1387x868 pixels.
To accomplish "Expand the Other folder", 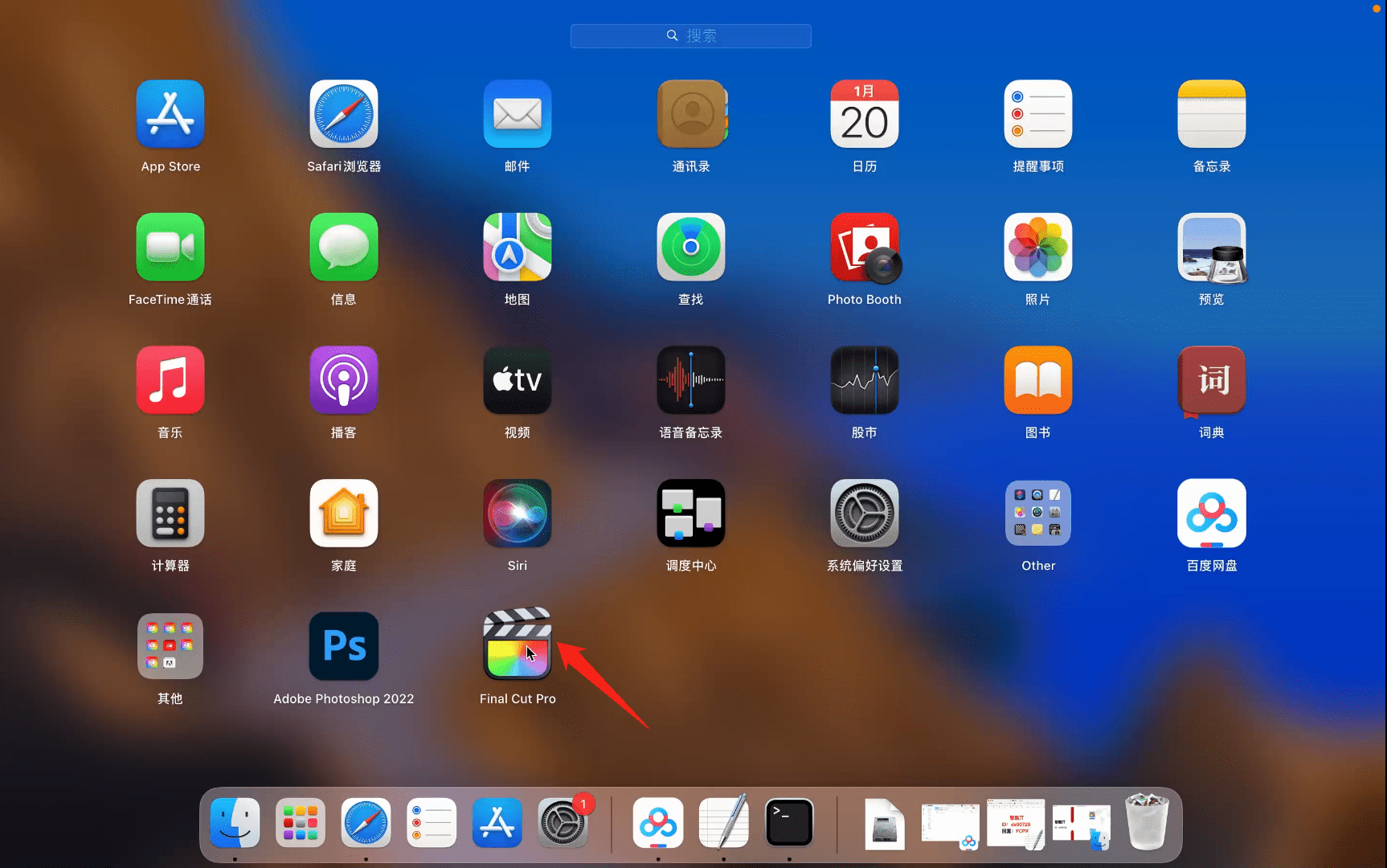I will click(1038, 514).
